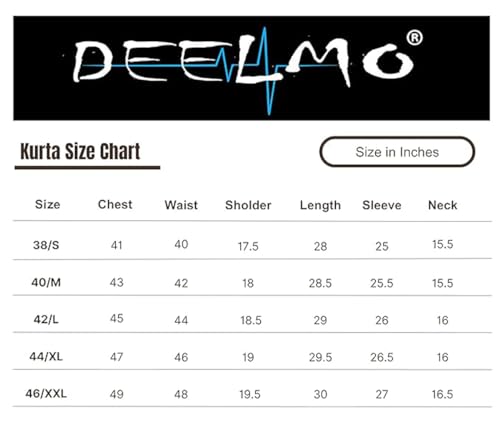Click the Kurta Size Chart heading
Viewport: 500px width, 432px height.
pos(80,152)
